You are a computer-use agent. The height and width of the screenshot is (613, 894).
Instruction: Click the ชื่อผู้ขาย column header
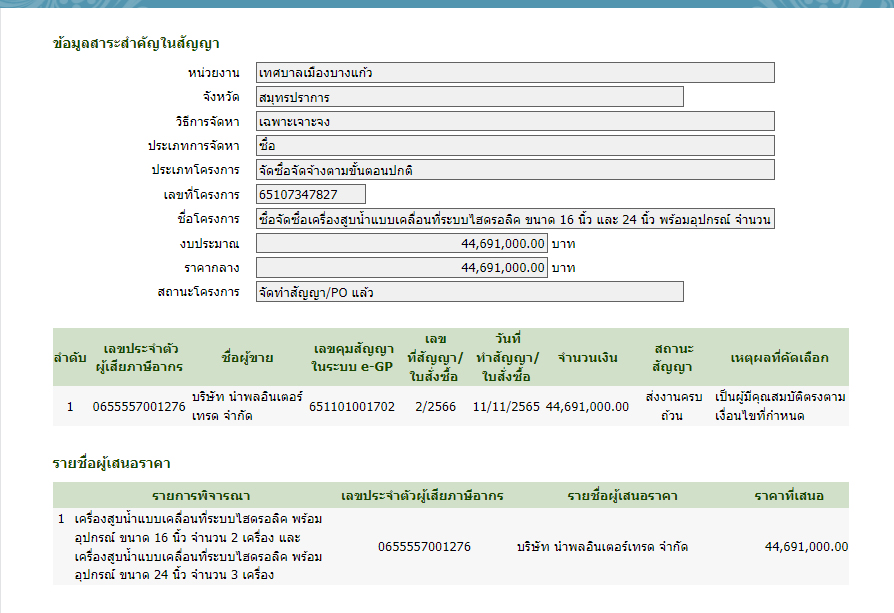click(x=247, y=357)
